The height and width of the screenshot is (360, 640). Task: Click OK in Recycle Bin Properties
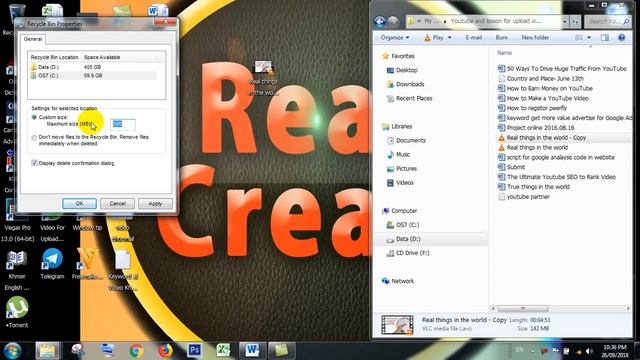pos(79,203)
